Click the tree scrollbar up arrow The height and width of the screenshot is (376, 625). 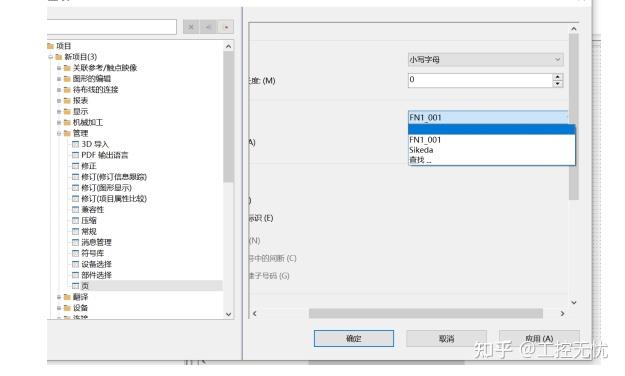(228, 47)
